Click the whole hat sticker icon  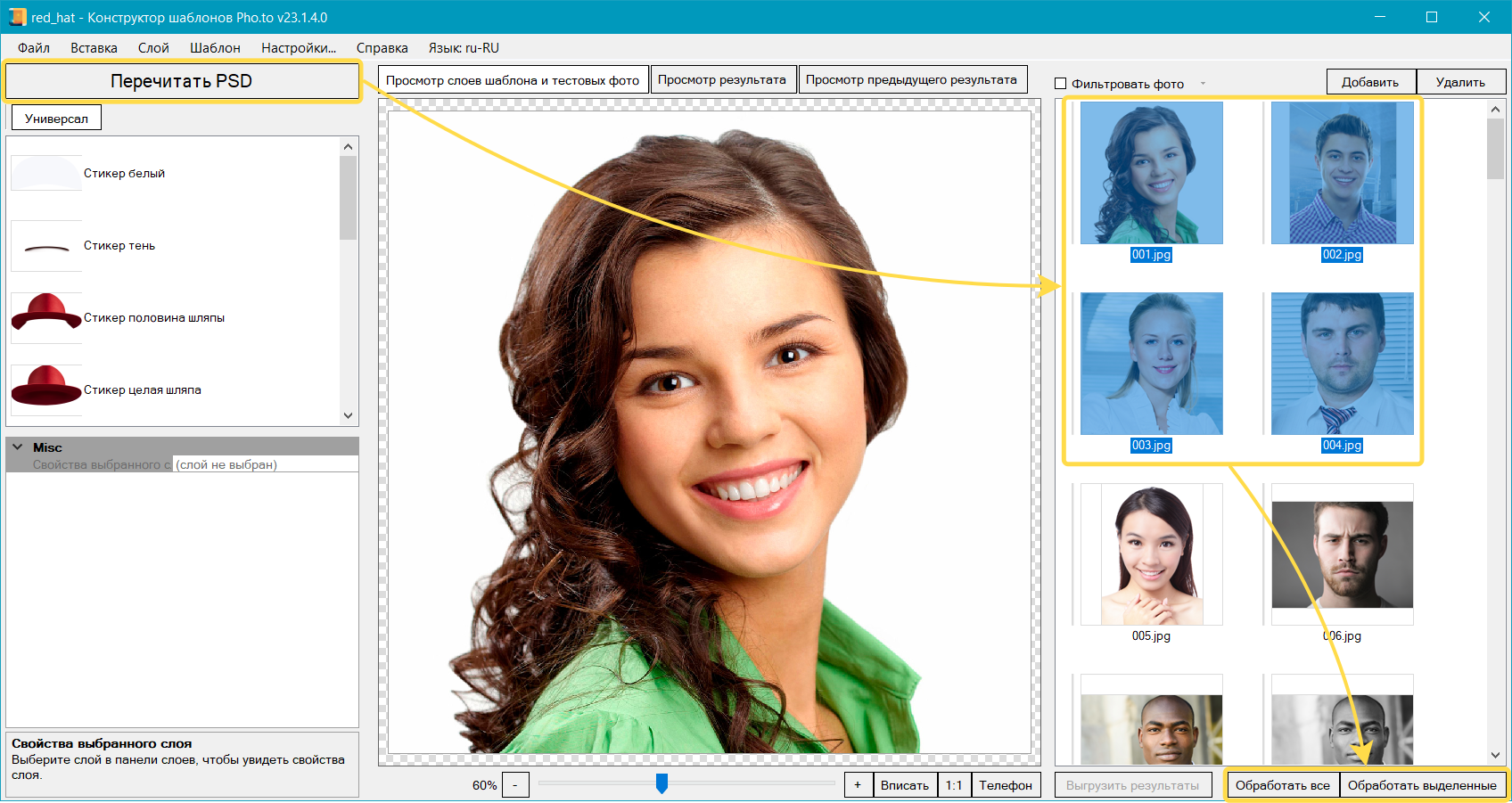tap(46, 389)
